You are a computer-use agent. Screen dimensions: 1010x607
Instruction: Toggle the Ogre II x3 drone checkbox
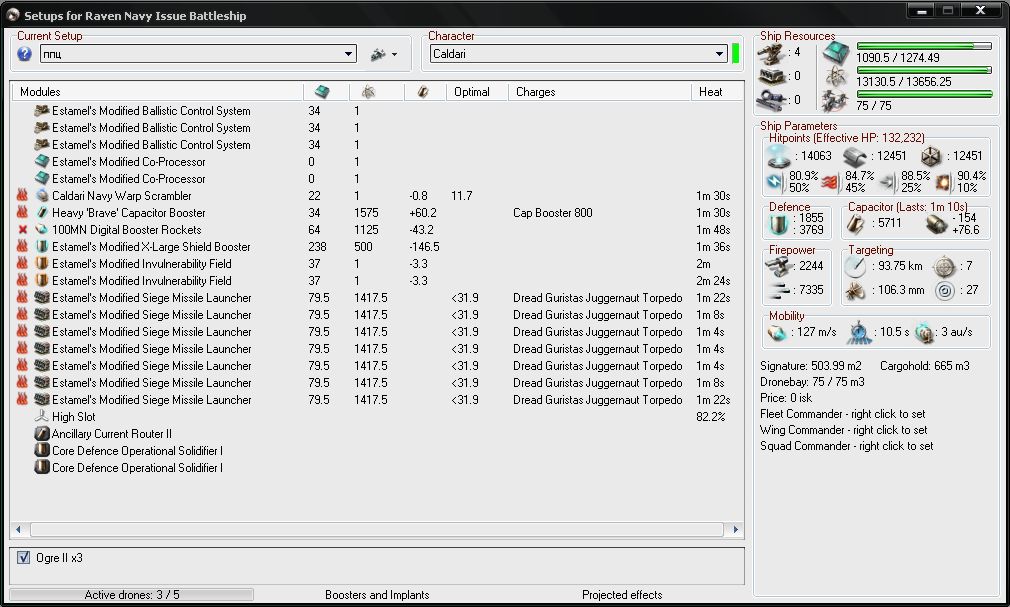click(x=24, y=558)
